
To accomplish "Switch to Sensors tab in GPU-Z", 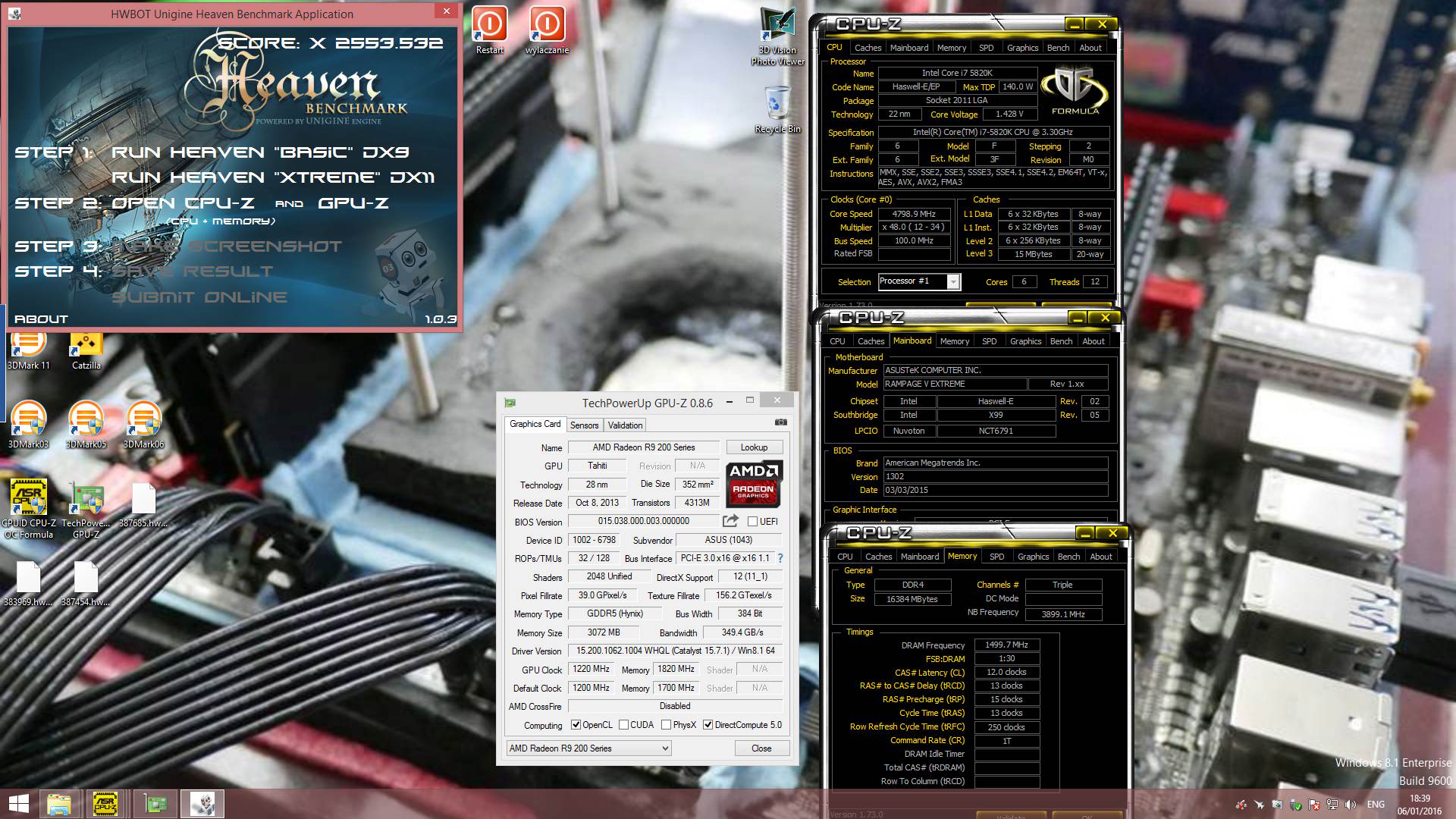I will (584, 425).
